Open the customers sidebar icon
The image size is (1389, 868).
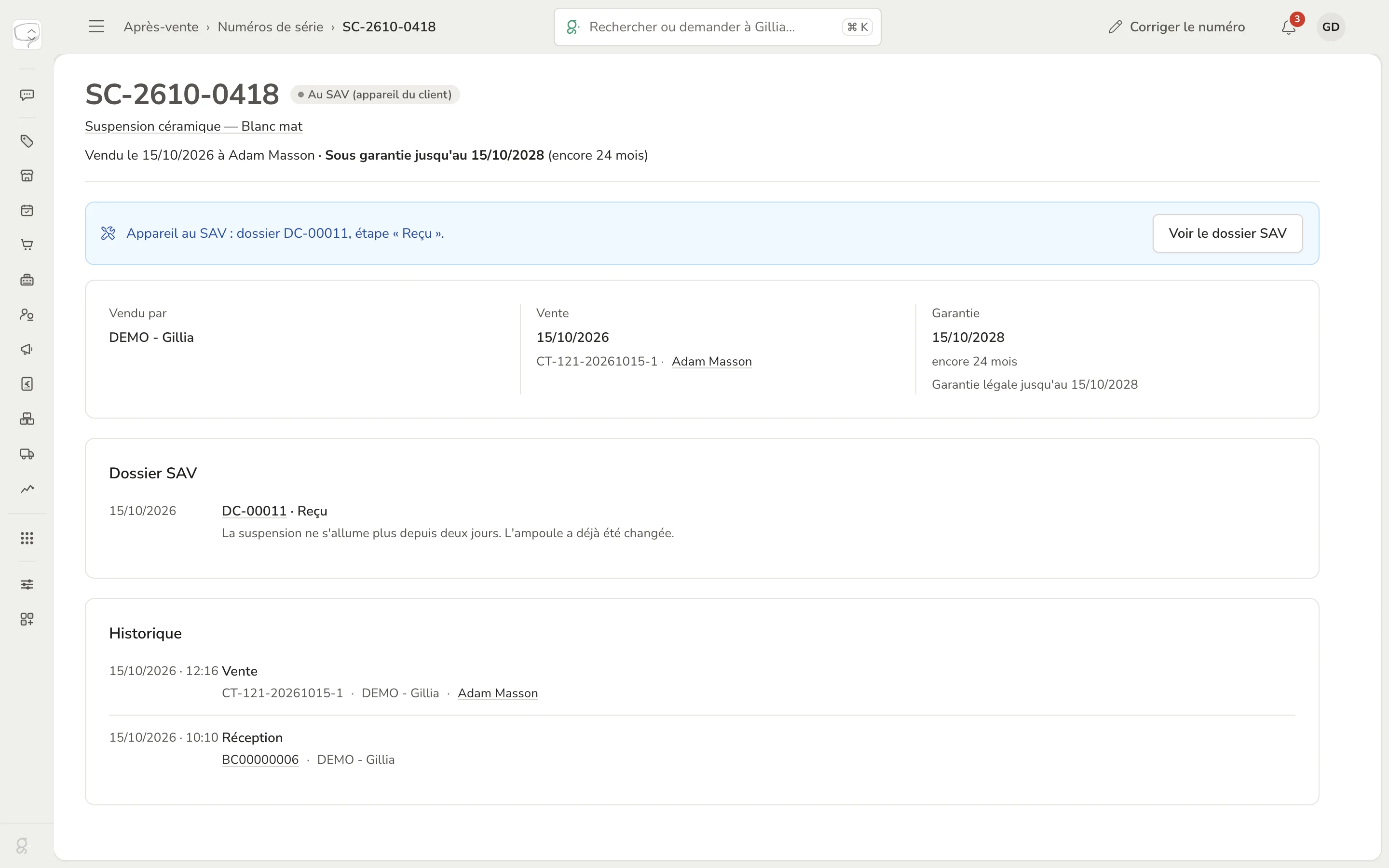(27, 314)
